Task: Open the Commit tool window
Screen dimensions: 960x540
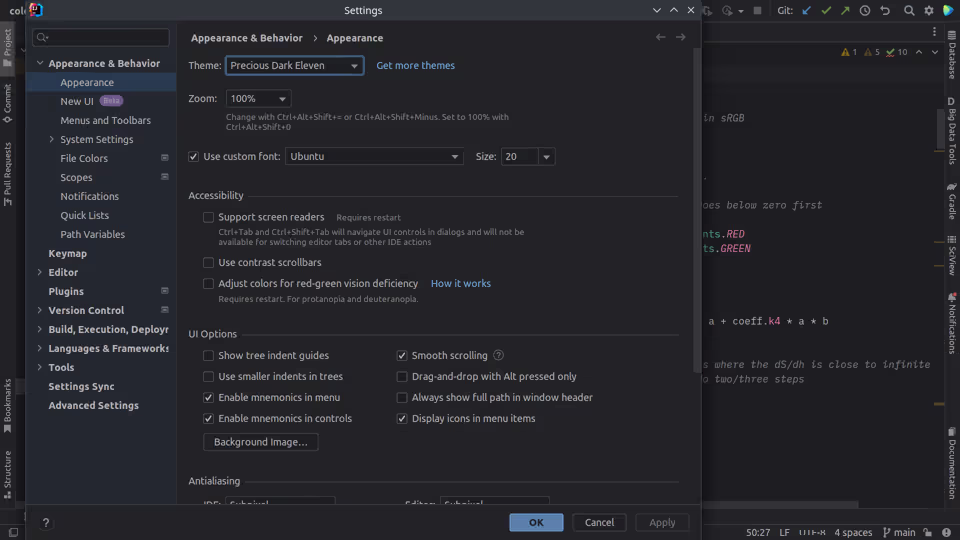Action: [7, 103]
